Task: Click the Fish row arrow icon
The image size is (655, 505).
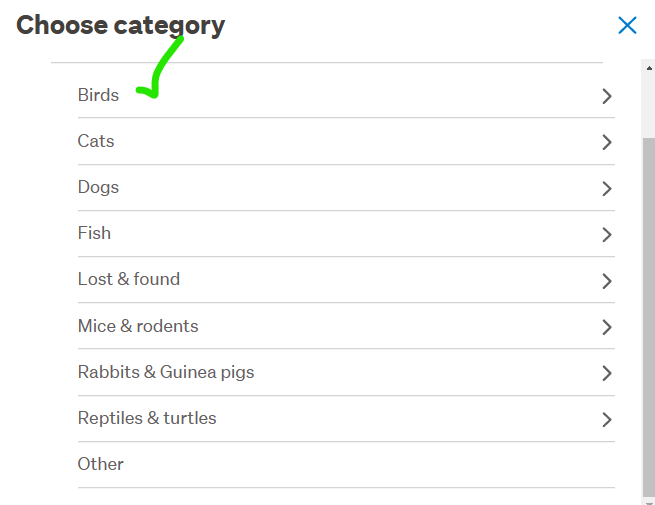Action: point(606,234)
